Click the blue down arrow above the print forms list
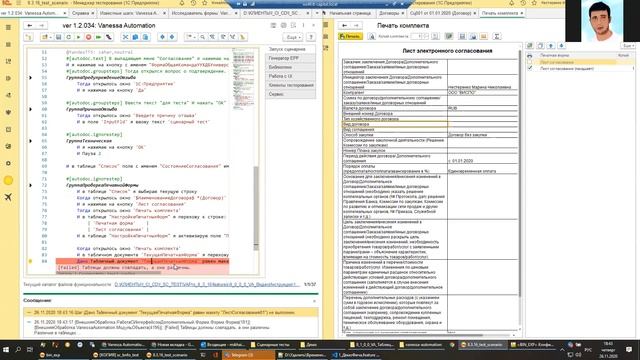The width and height of the screenshot is (640, 360). 561,46
